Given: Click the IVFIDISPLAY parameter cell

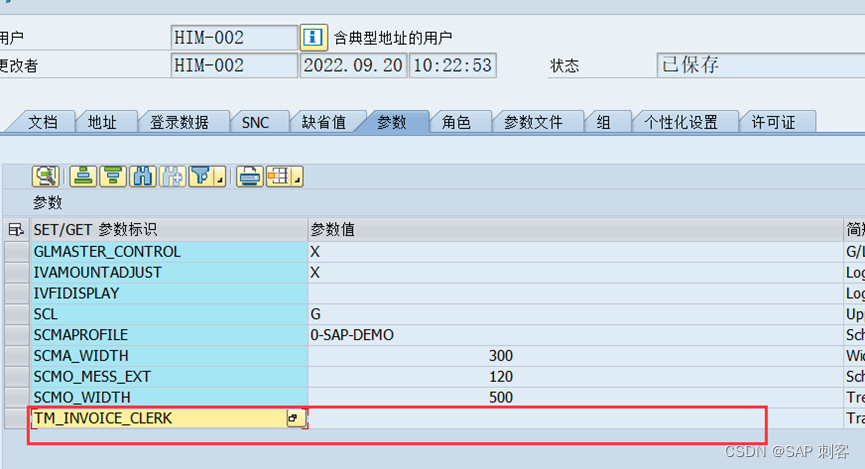Looking at the screenshot, I should 169,294.
